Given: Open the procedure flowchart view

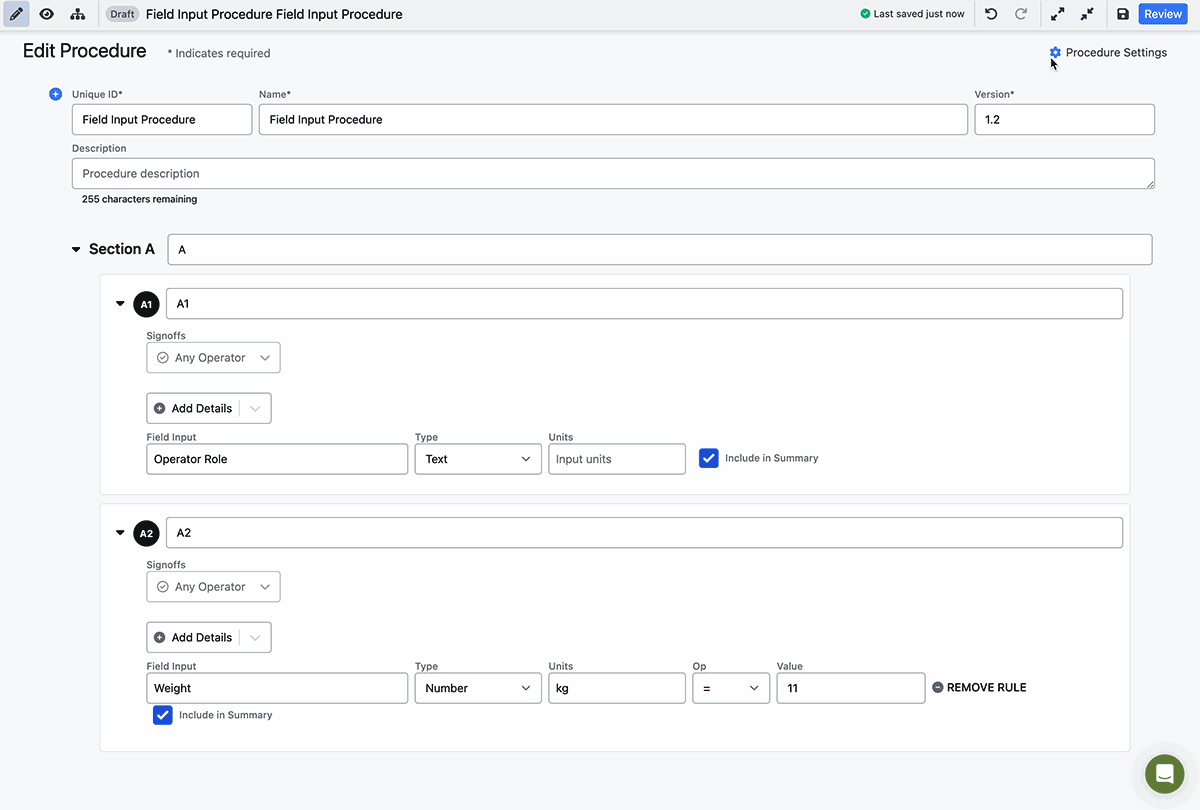Looking at the screenshot, I should [78, 14].
